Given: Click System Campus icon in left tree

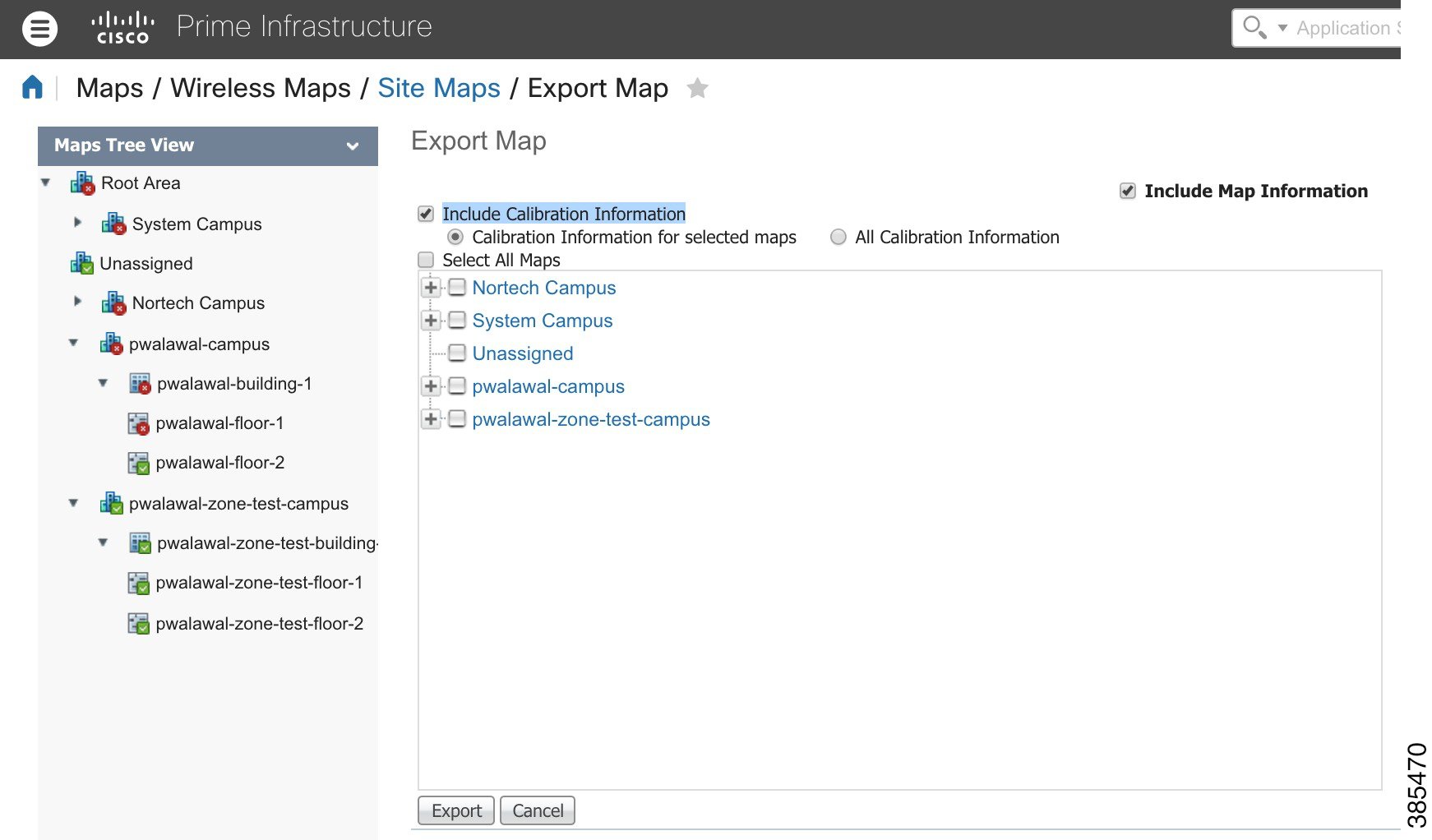Looking at the screenshot, I should (x=113, y=224).
